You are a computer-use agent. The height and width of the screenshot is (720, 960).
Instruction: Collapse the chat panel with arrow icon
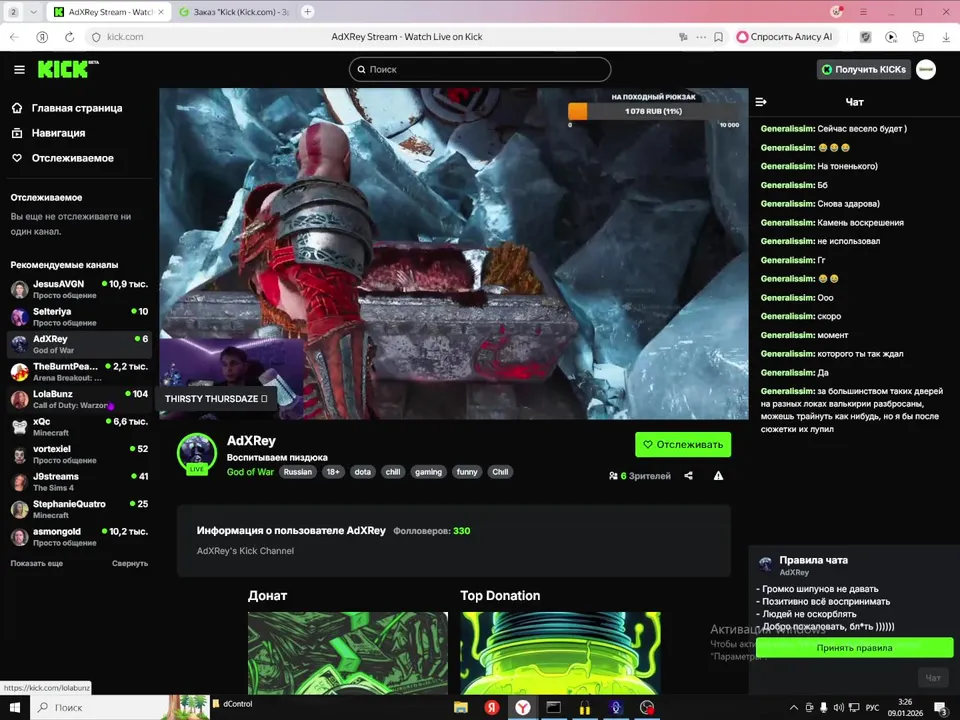[x=761, y=102]
